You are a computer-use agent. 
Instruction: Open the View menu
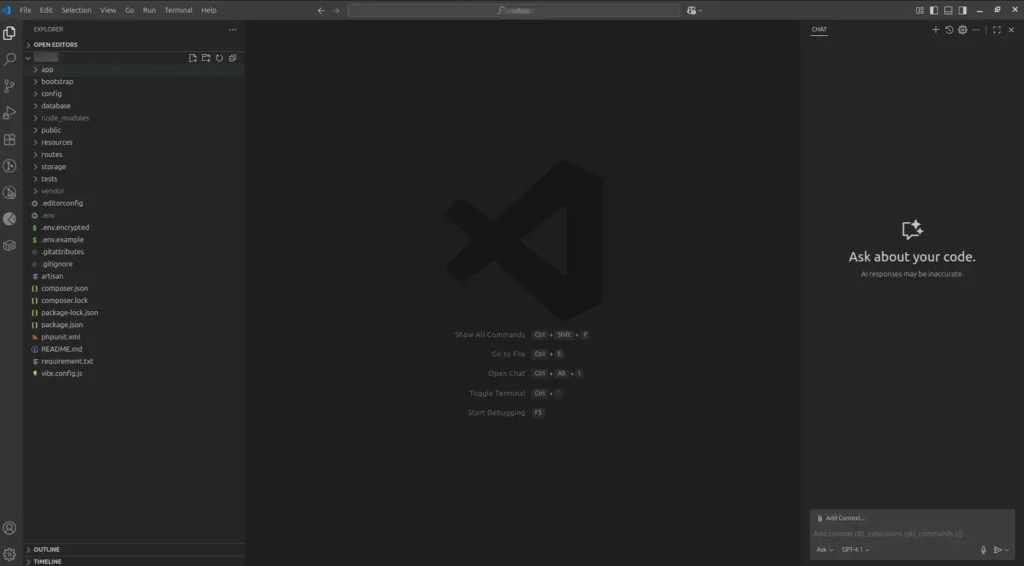[108, 10]
